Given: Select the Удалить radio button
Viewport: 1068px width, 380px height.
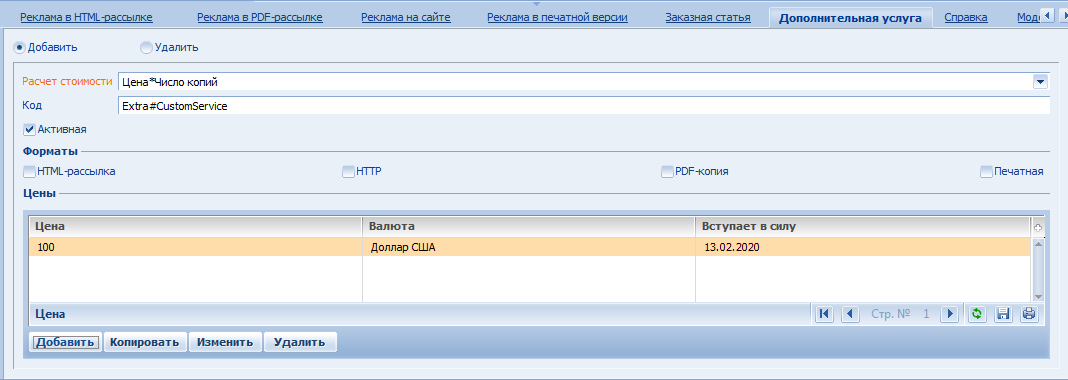Looking at the screenshot, I should (146, 48).
